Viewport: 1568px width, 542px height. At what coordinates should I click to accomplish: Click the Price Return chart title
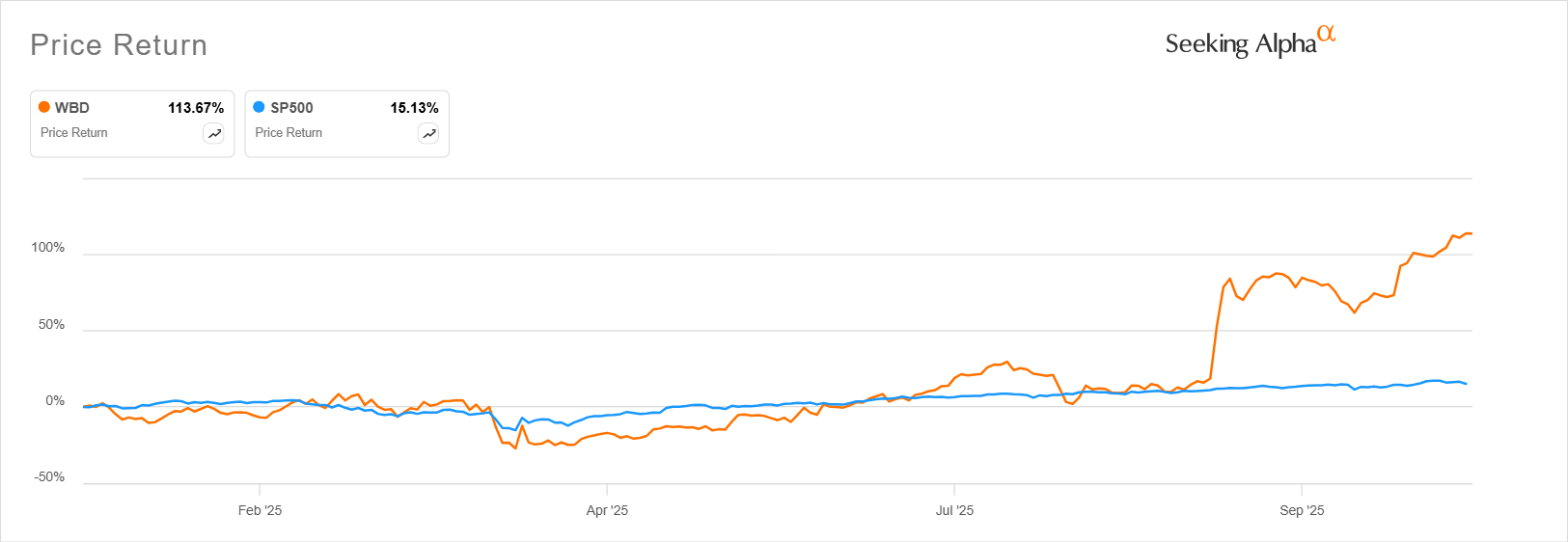click(119, 45)
